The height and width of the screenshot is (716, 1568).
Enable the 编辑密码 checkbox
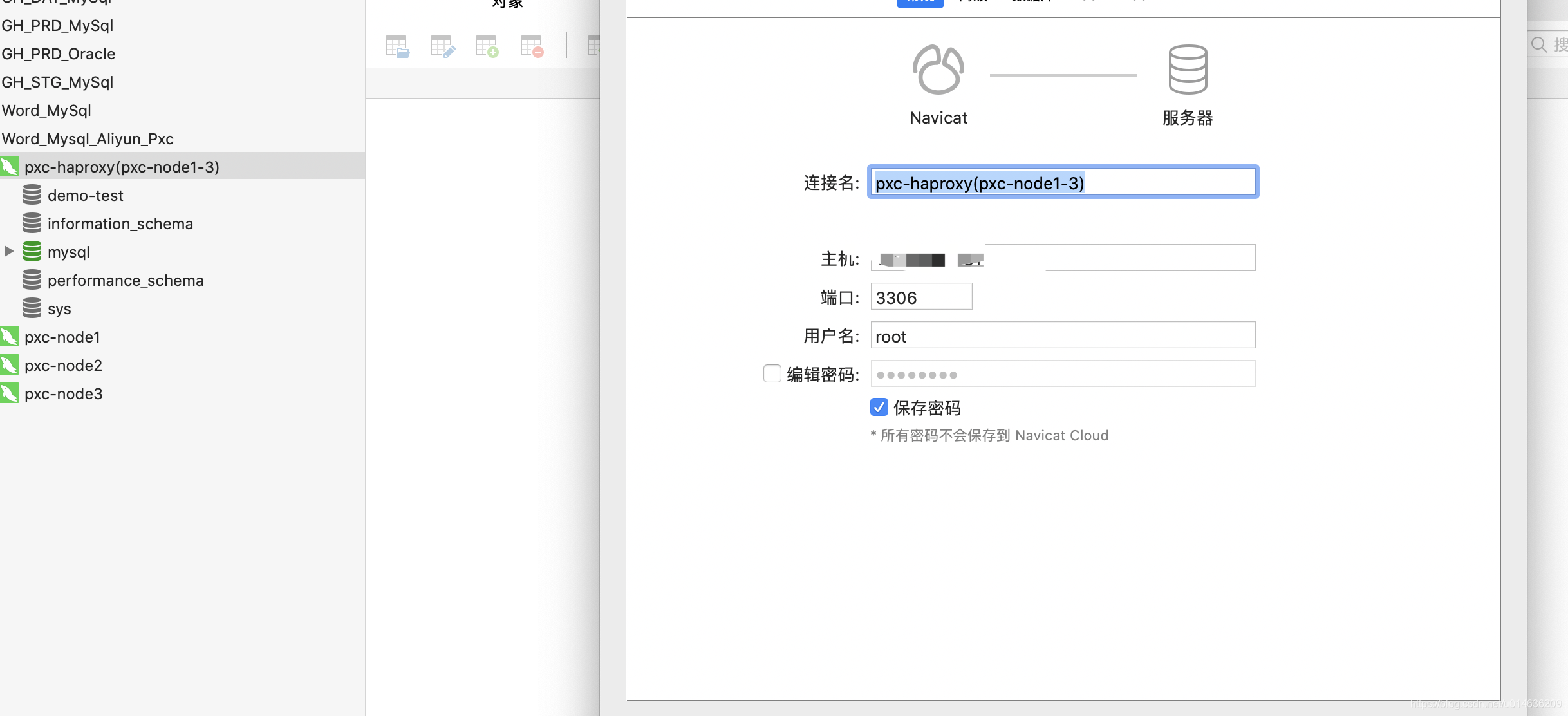pos(772,373)
